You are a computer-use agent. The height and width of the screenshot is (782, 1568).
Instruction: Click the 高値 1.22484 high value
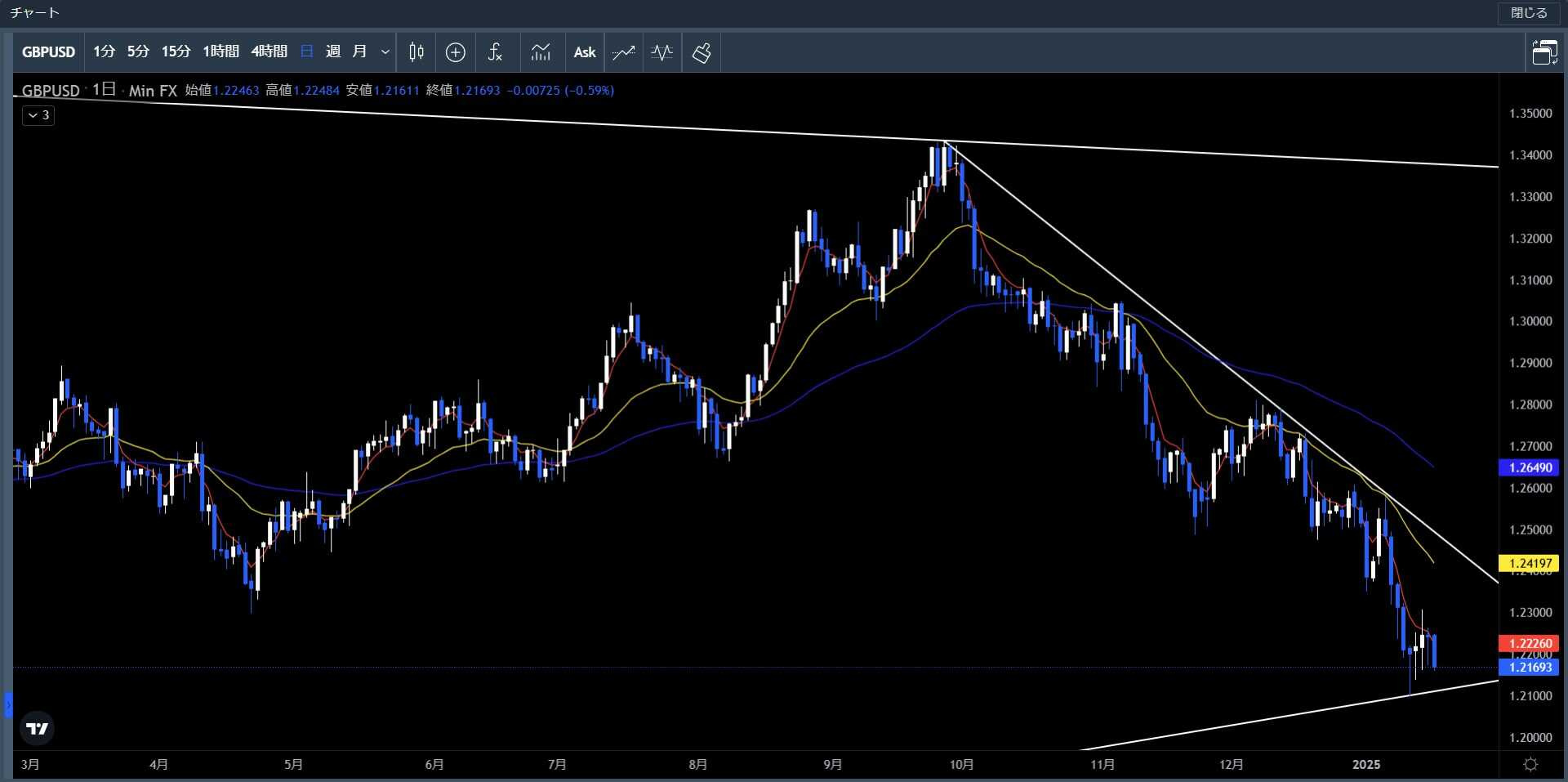[302, 91]
